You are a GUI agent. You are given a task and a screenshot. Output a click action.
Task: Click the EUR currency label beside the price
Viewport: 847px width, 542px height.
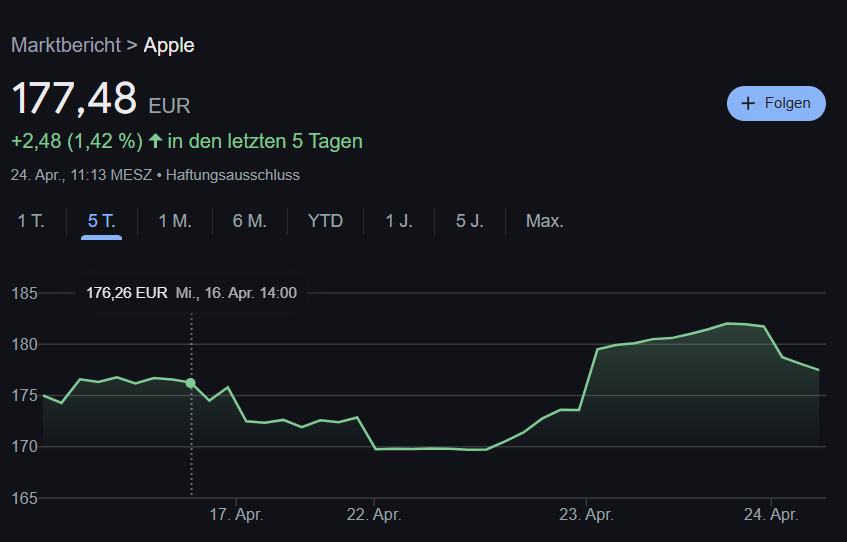[x=170, y=106]
